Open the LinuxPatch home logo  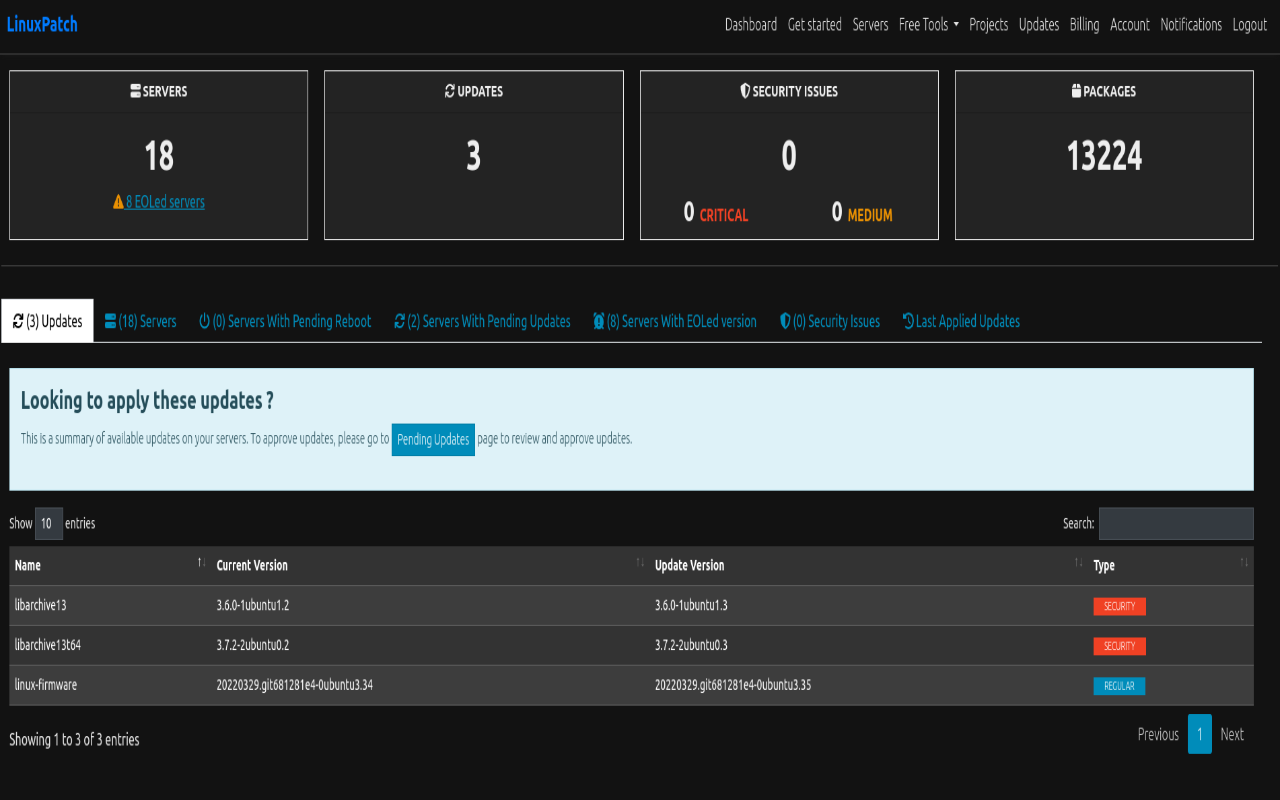tap(42, 24)
